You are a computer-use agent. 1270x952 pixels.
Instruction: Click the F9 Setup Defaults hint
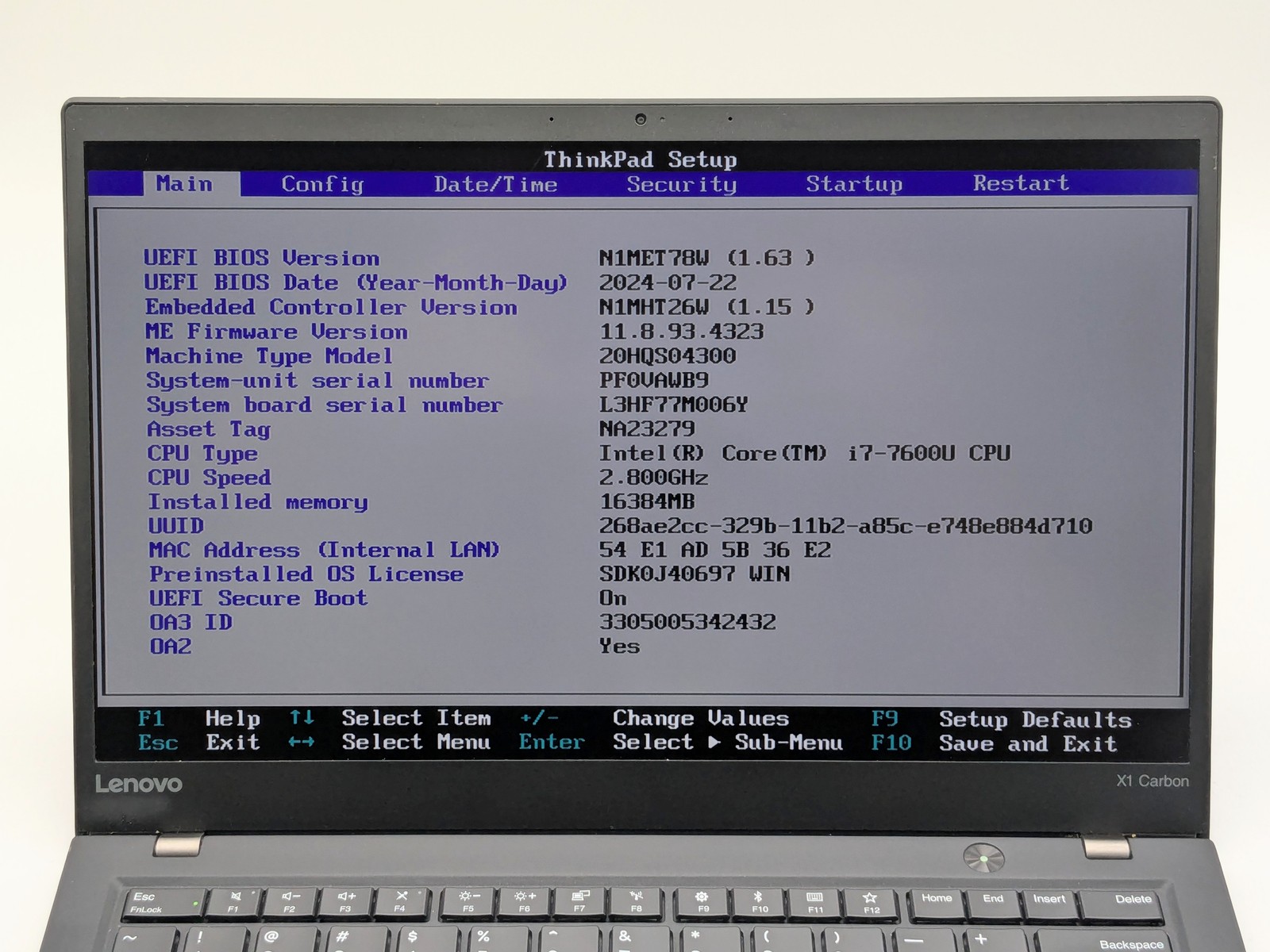(x=1001, y=720)
